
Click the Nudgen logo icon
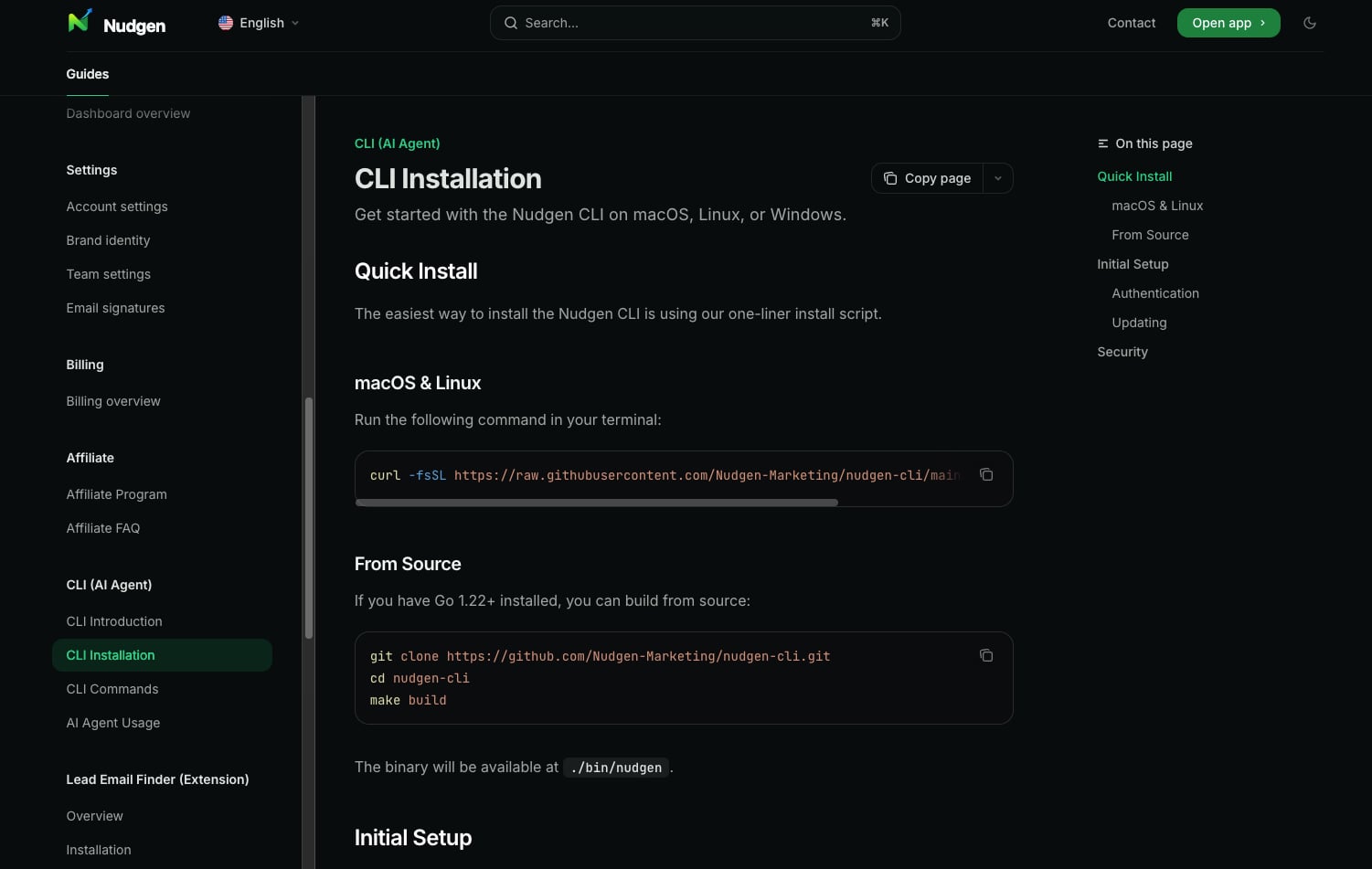80,21
